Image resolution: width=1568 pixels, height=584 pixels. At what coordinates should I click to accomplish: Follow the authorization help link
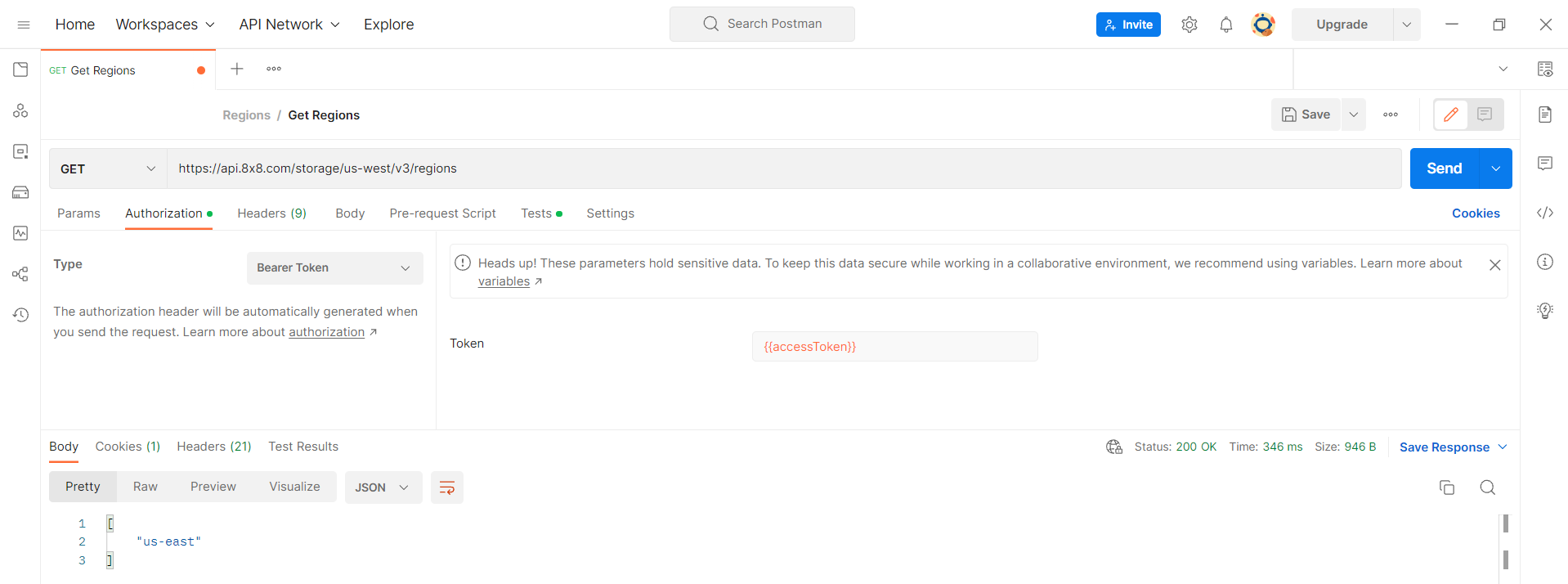click(326, 332)
